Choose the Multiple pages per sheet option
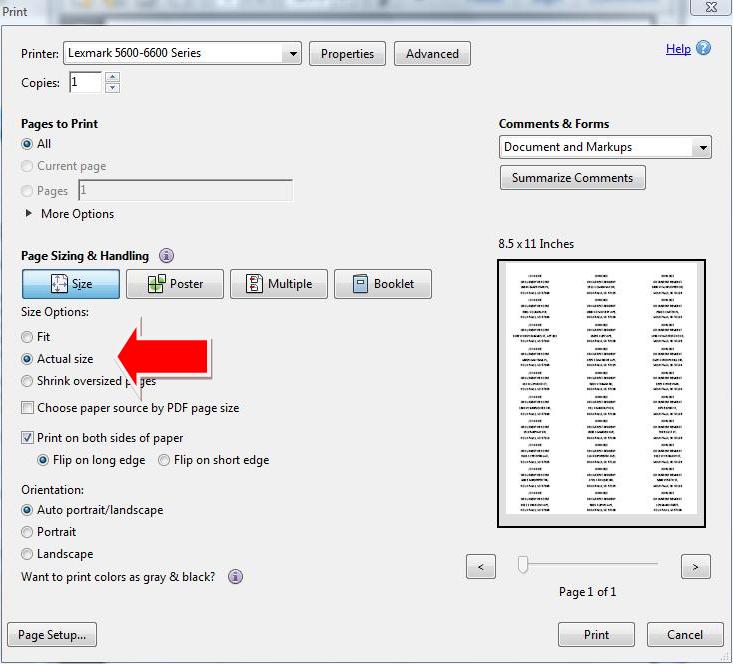Screen dimensions: 733x664 coord(278,284)
